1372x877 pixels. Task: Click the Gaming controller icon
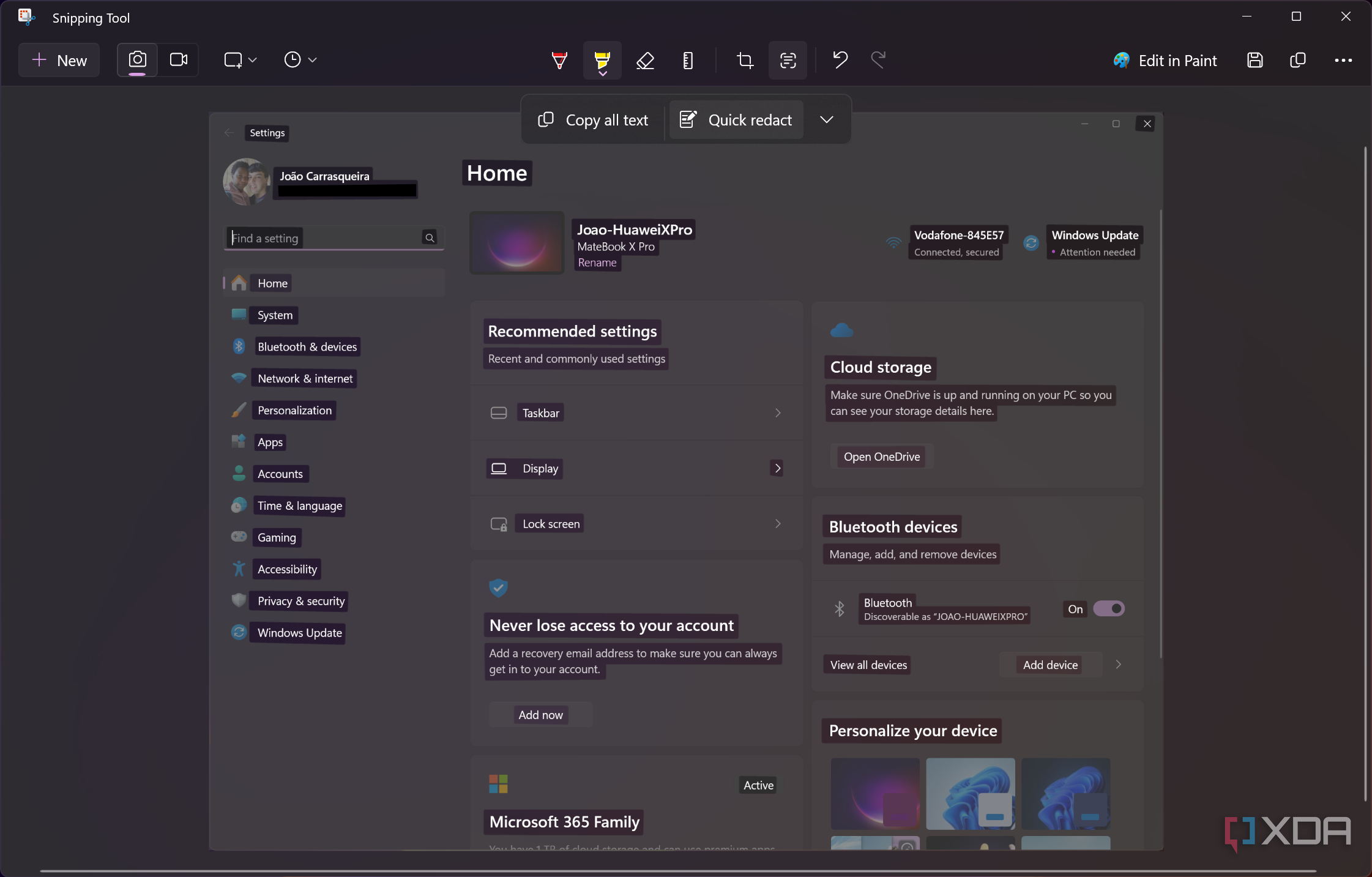click(x=239, y=537)
